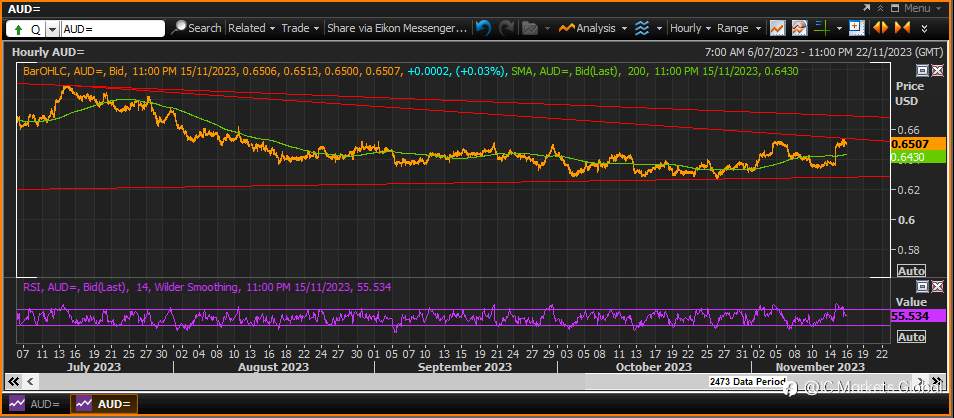Click the SMA 200 legend text
954x418 pixels.
pos(655,71)
